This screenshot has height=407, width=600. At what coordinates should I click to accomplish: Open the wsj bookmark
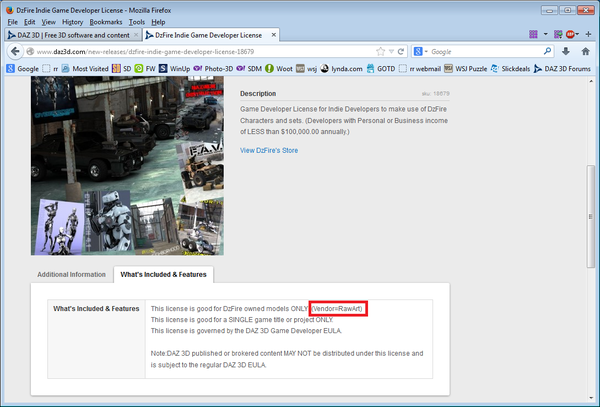tap(307, 68)
